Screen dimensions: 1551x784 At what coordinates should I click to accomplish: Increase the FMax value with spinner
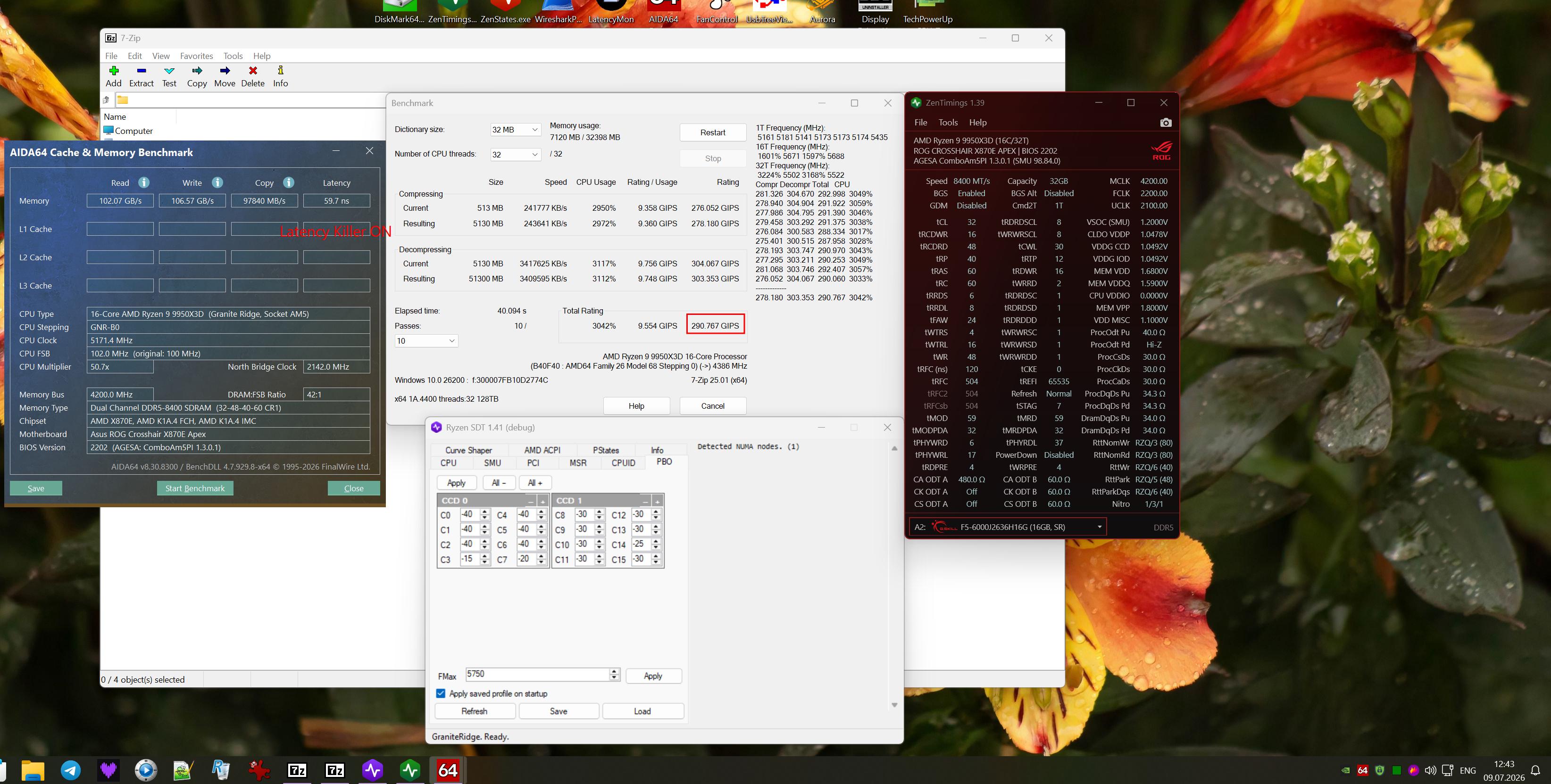(614, 671)
